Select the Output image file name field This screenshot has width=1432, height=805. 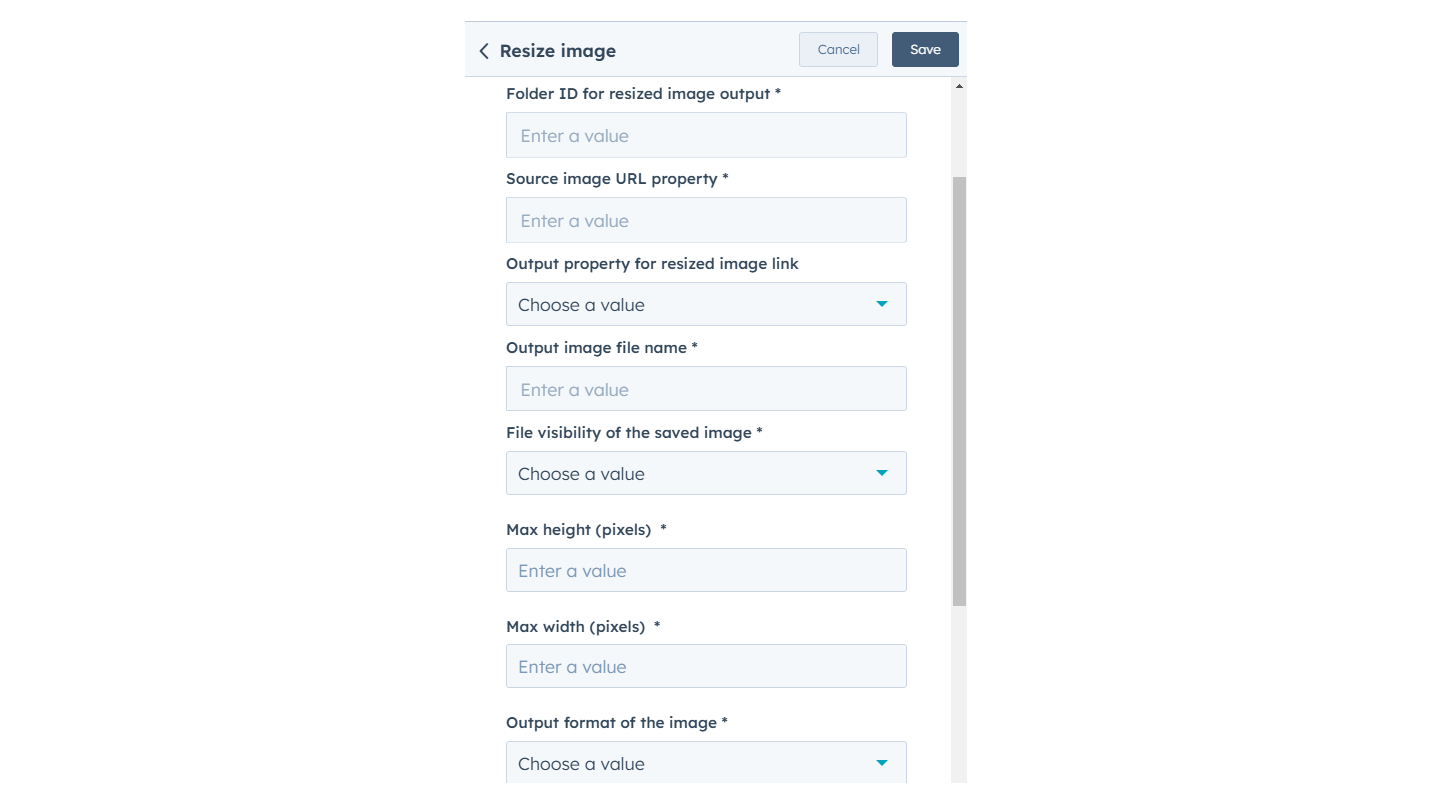click(706, 390)
